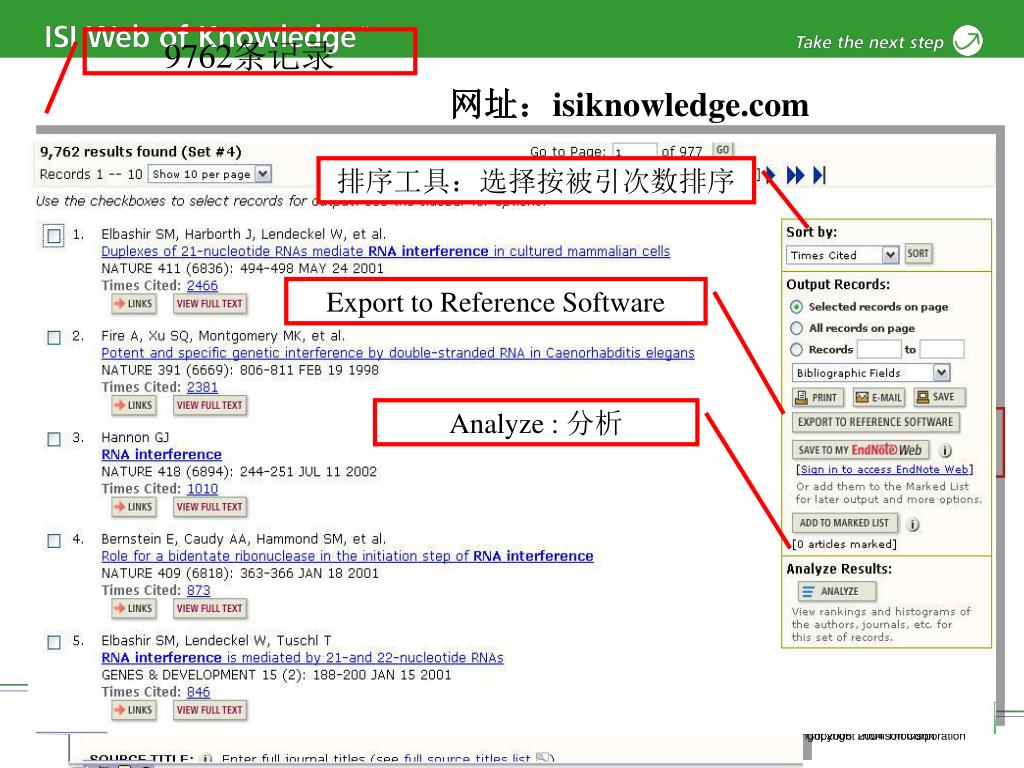Print the output records
Screen dimensions: 1024x768
pos(818,397)
